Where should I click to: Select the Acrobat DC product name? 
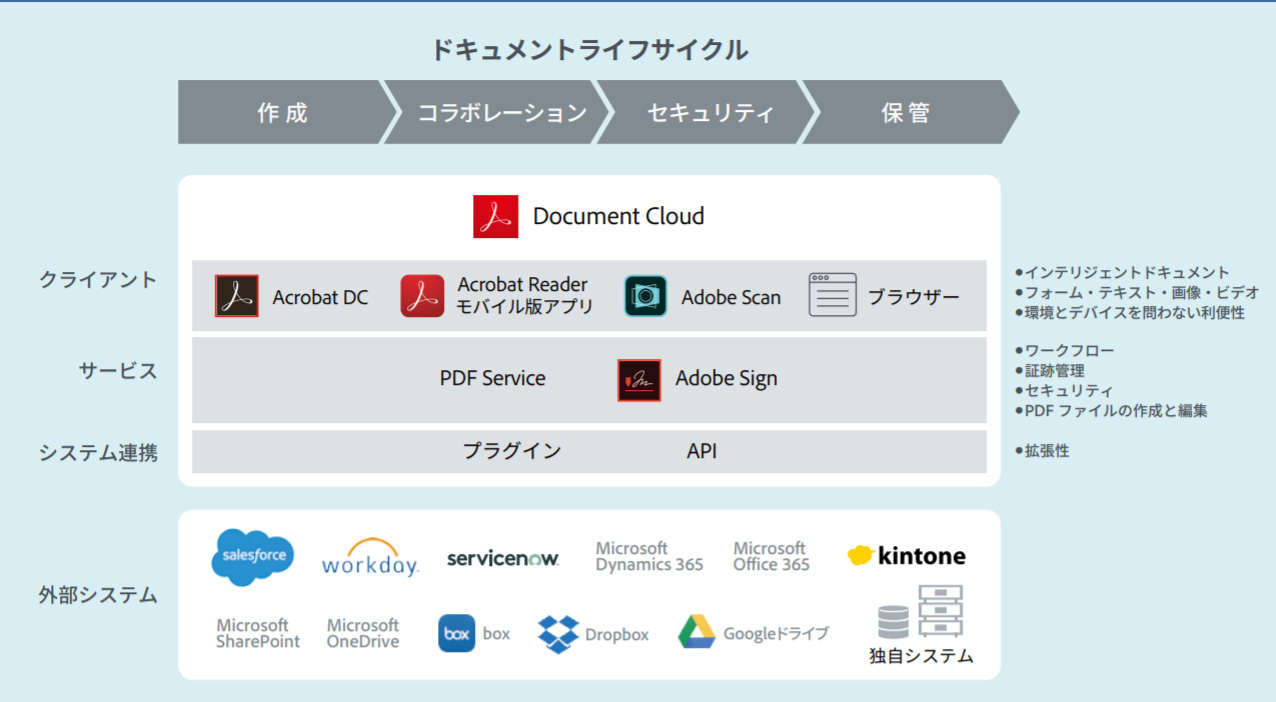click(320, 297)
